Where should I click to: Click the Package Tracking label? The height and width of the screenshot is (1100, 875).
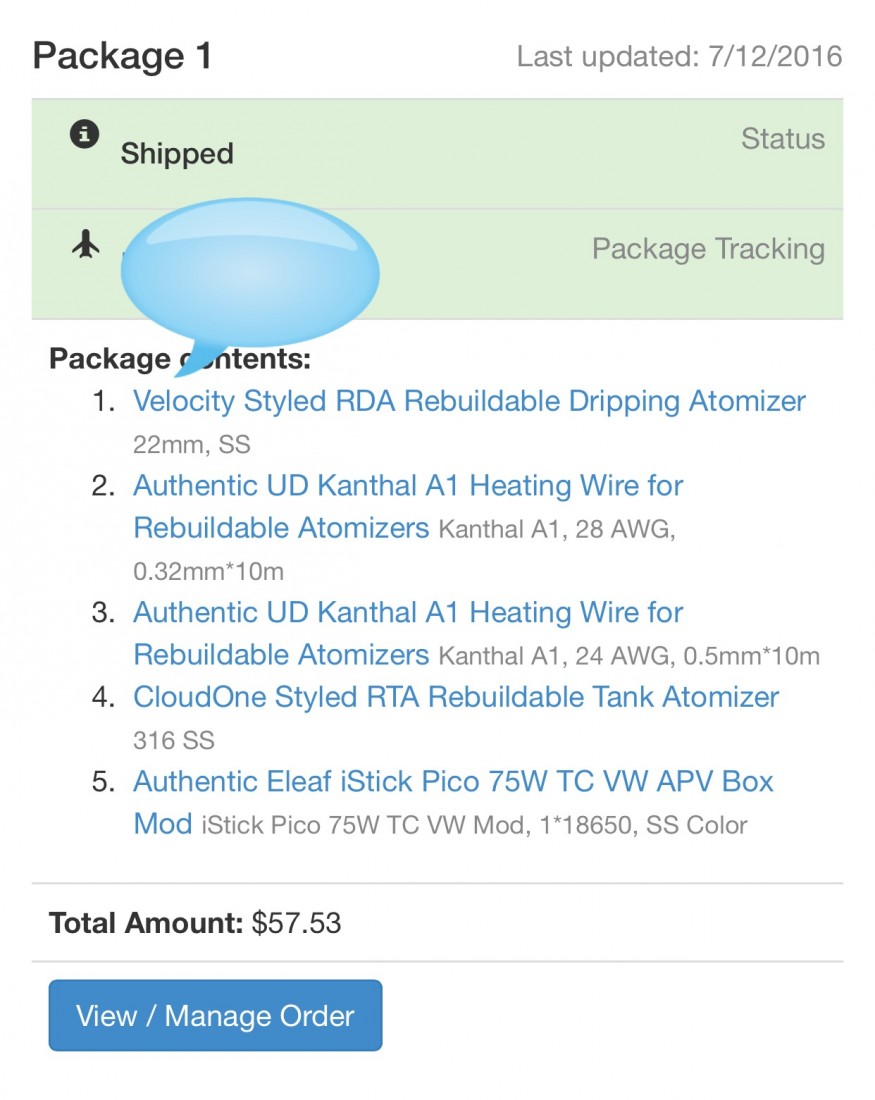(x=707, y=249)
